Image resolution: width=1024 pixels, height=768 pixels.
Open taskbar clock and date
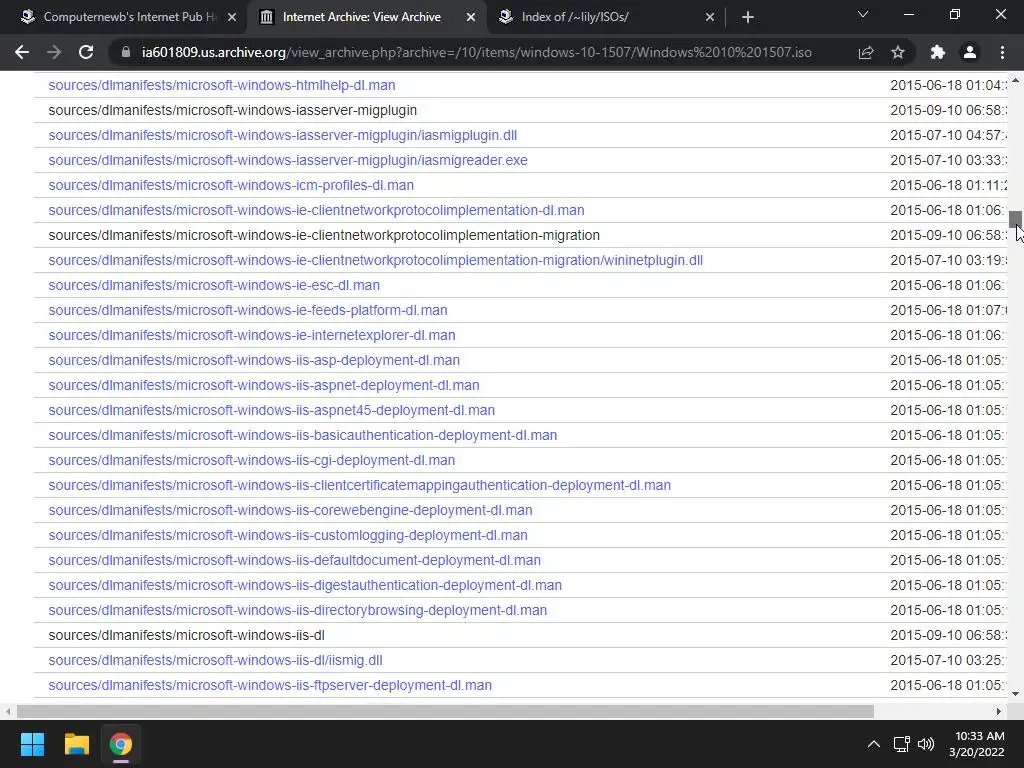(976, 744)
